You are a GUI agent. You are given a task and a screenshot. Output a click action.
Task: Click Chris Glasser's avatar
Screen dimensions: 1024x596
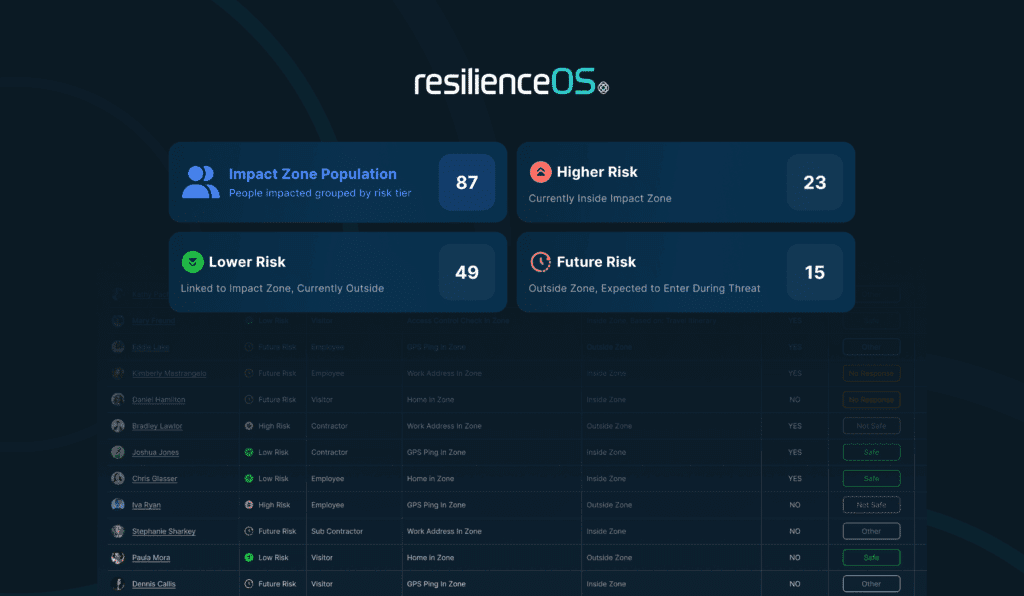click(118, 478)
